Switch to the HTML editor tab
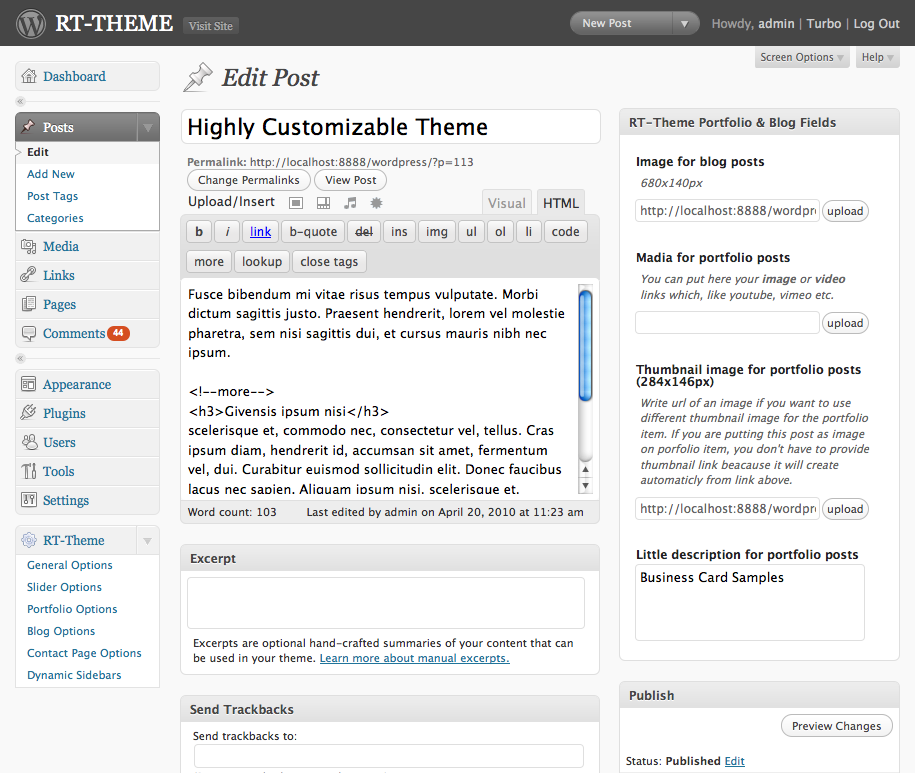915x773 pixels. [561, 203]
